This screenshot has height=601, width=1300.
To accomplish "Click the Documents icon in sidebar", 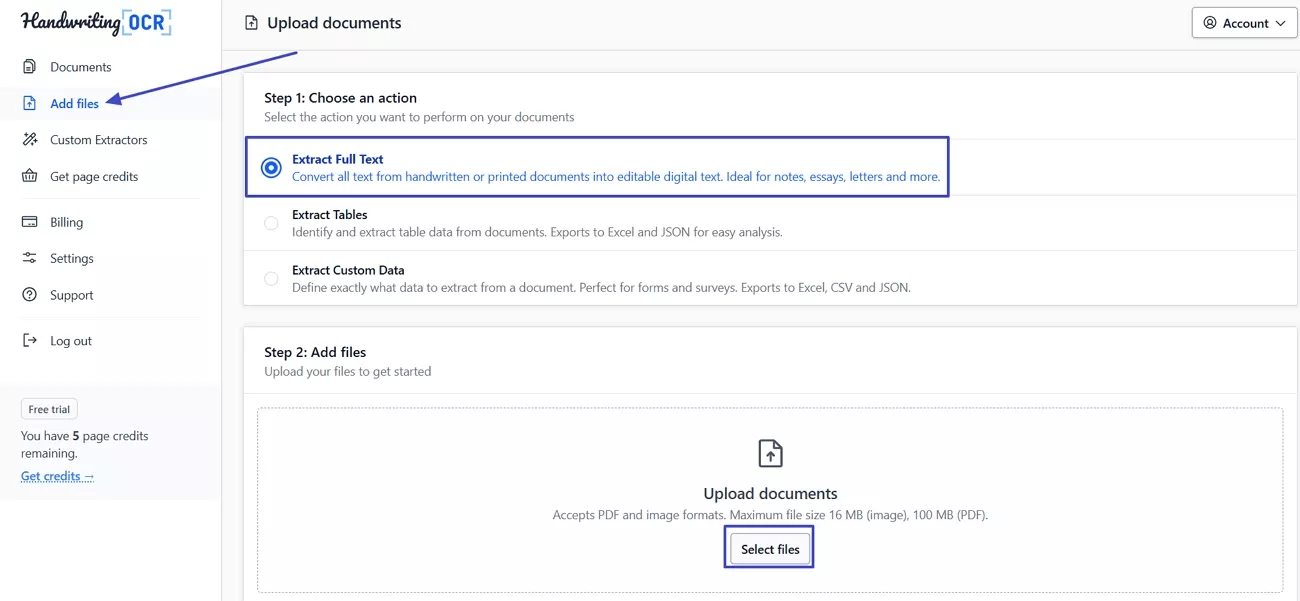I will (x=30, y=67).
